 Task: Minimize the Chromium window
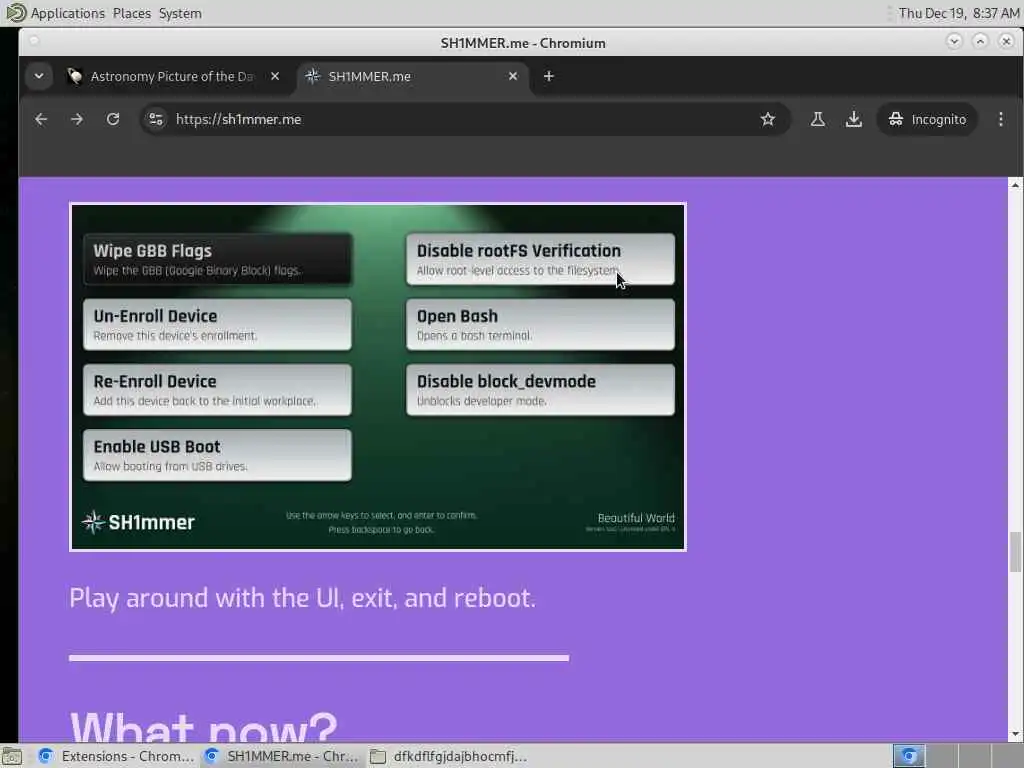tap(954, 41)
